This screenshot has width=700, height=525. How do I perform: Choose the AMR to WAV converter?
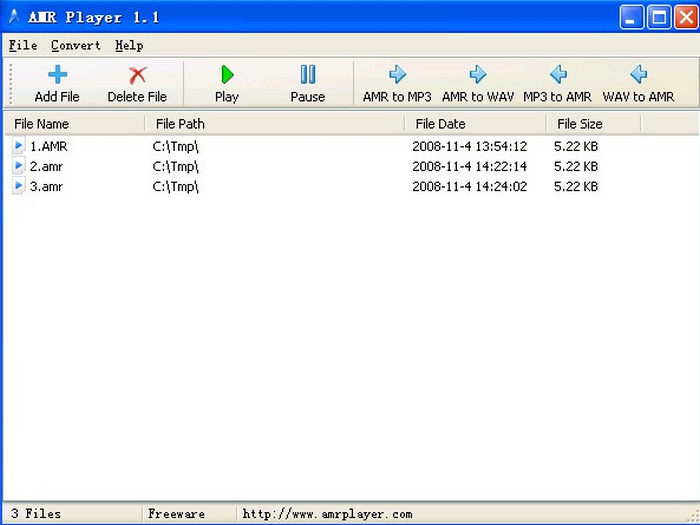click(477, 83)
